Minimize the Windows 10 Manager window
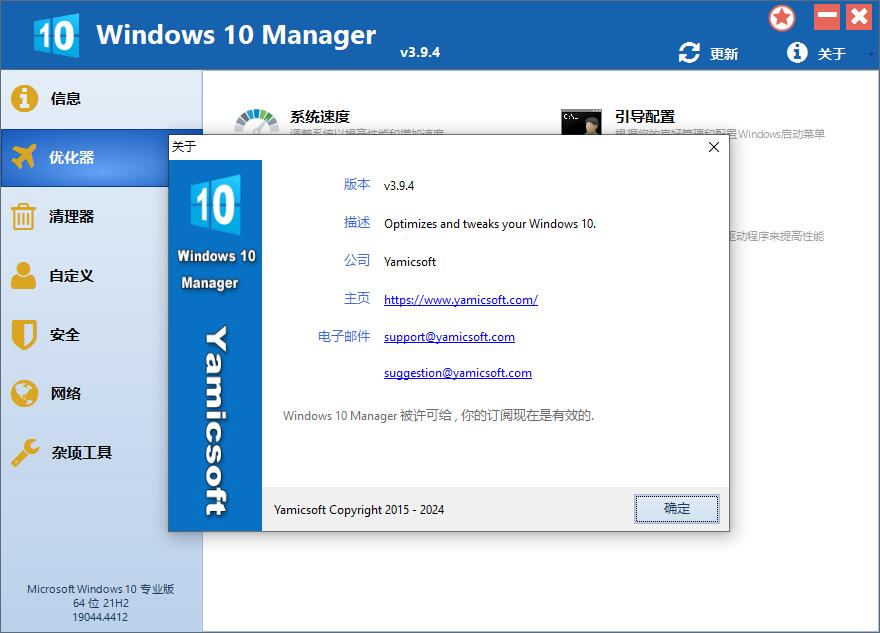This screenshot has width=880, height=633. [827, 17]
